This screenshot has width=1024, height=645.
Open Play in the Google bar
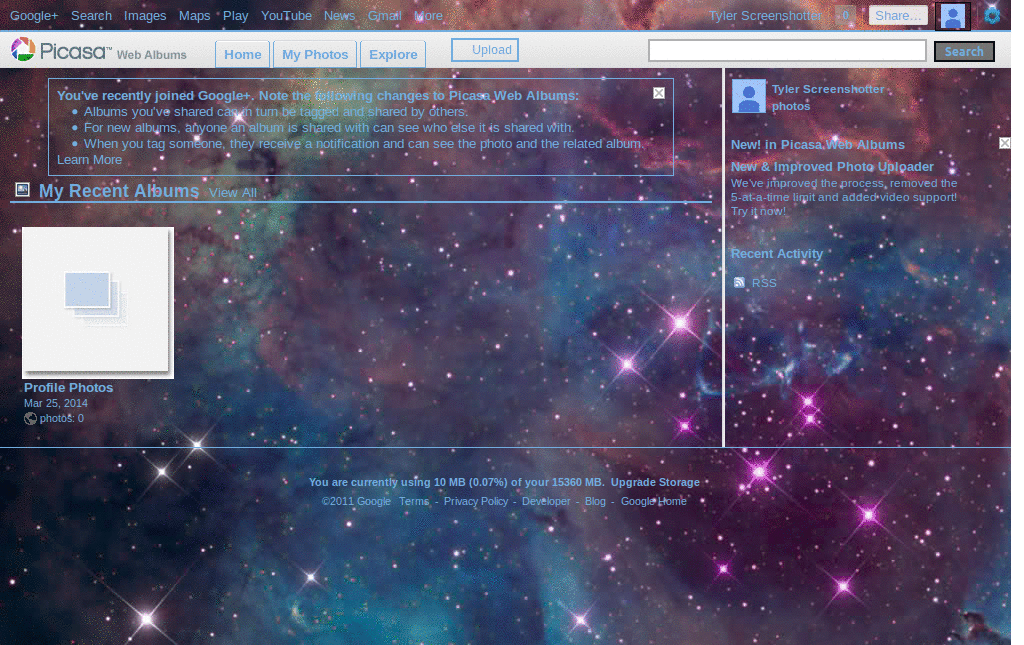236,16
